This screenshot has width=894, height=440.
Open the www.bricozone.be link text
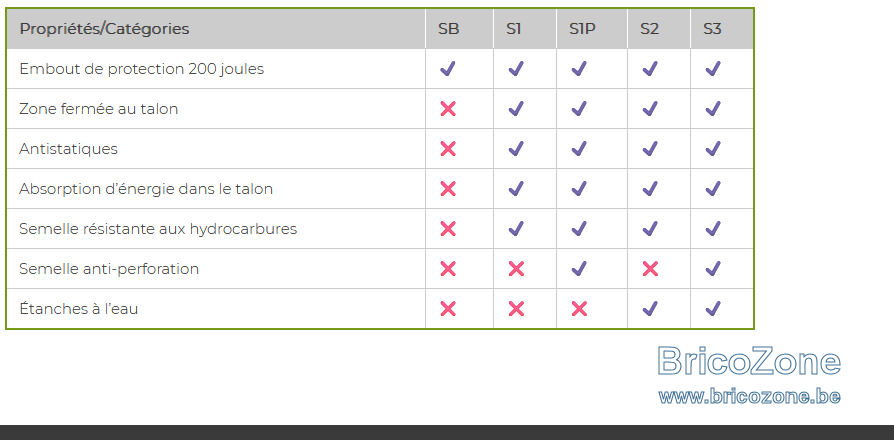(x=749, y=396)
